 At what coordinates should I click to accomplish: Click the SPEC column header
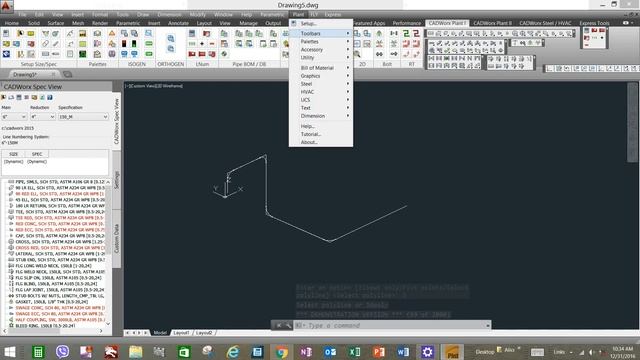coord(37,154)
